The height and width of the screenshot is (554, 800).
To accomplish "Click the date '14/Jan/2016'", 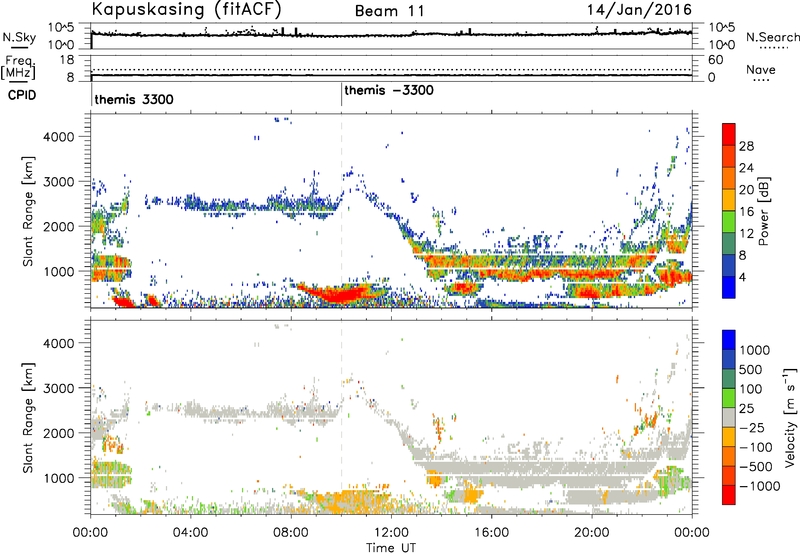I will pyautogui.click(x=639, y=9).
